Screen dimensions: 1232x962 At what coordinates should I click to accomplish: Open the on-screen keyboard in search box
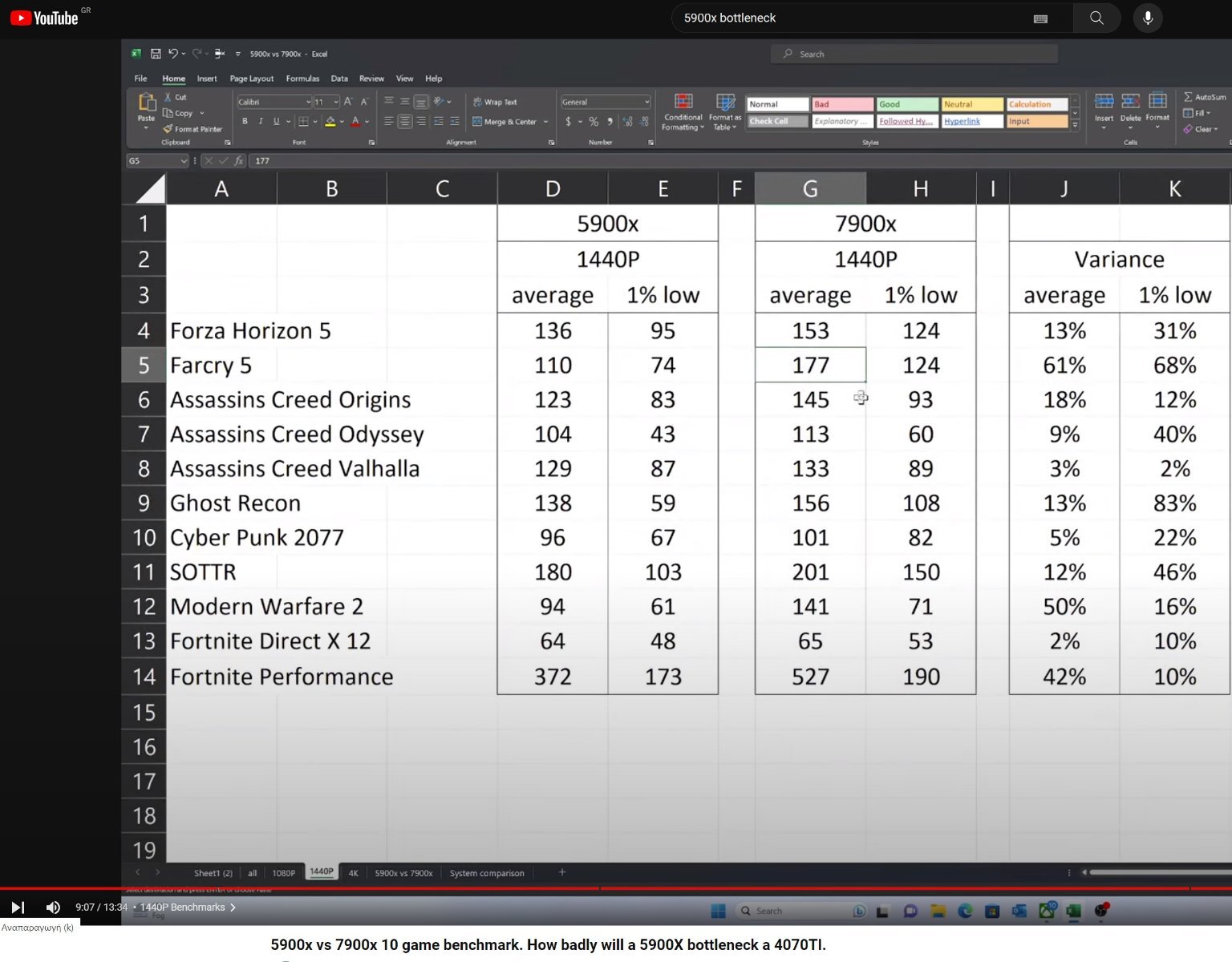coord(1040,18)
